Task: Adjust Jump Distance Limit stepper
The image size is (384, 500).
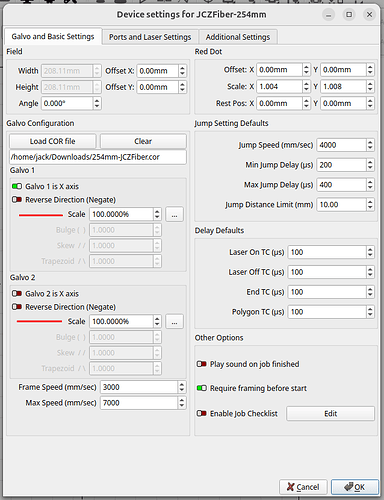Action: click(370, 205)
